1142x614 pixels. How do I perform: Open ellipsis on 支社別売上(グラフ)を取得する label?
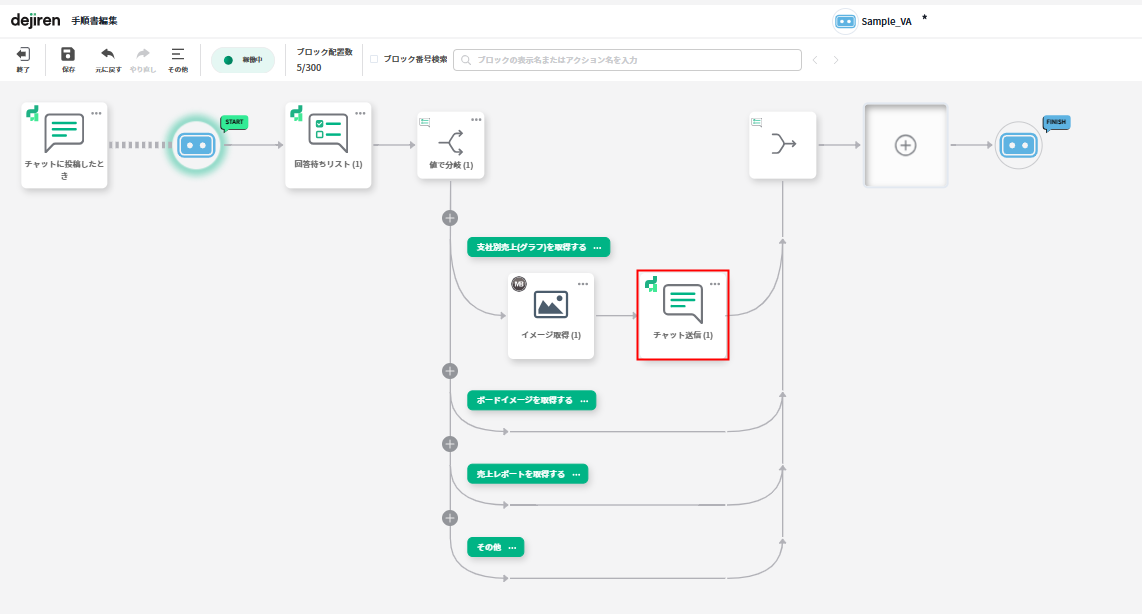(598, 247)
